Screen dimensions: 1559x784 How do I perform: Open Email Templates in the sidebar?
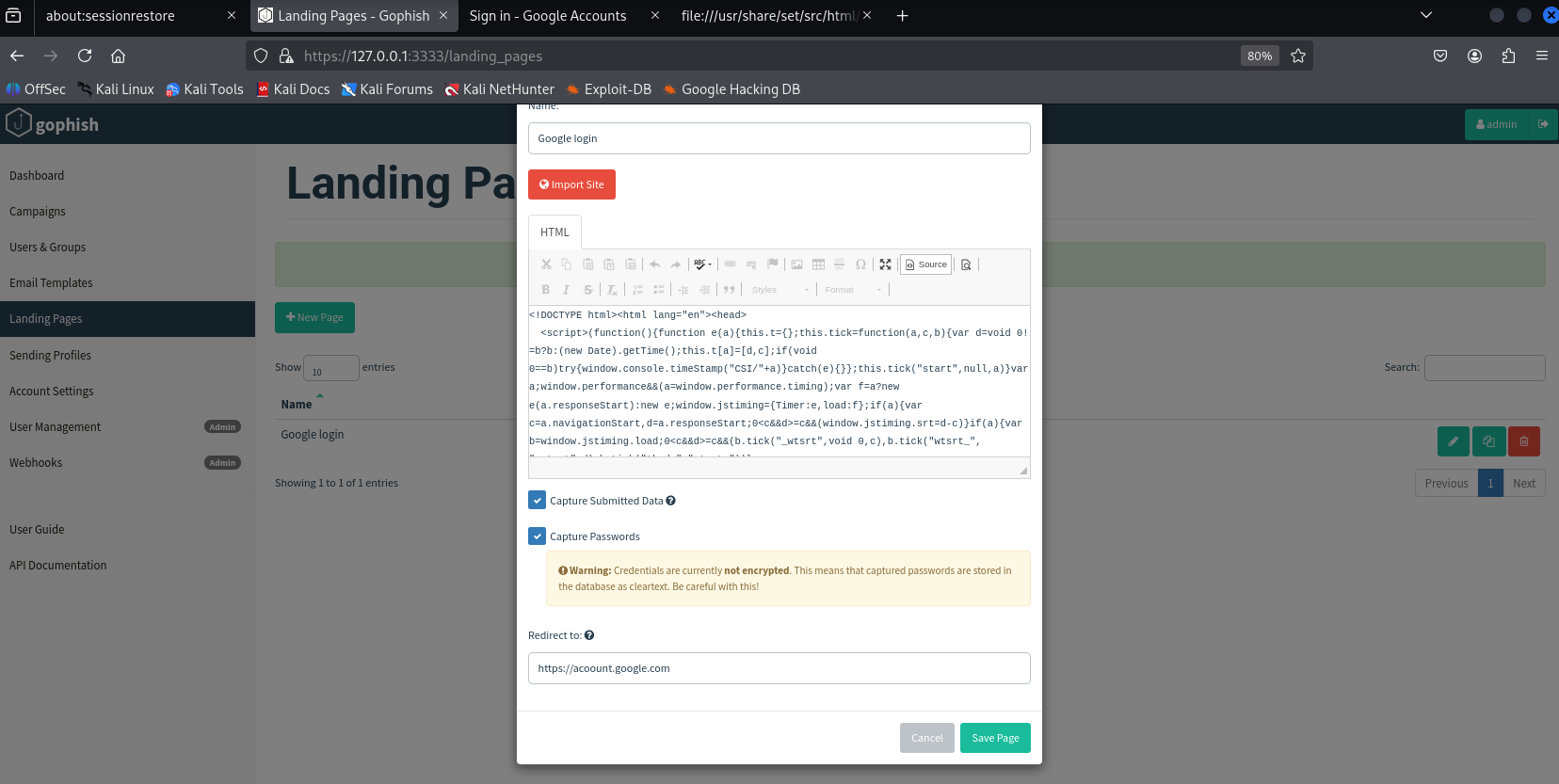[51, 283]
